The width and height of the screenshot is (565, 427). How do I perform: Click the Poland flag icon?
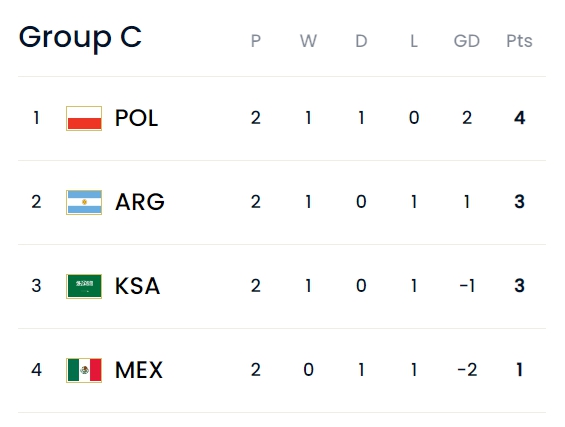pos(84,118)
